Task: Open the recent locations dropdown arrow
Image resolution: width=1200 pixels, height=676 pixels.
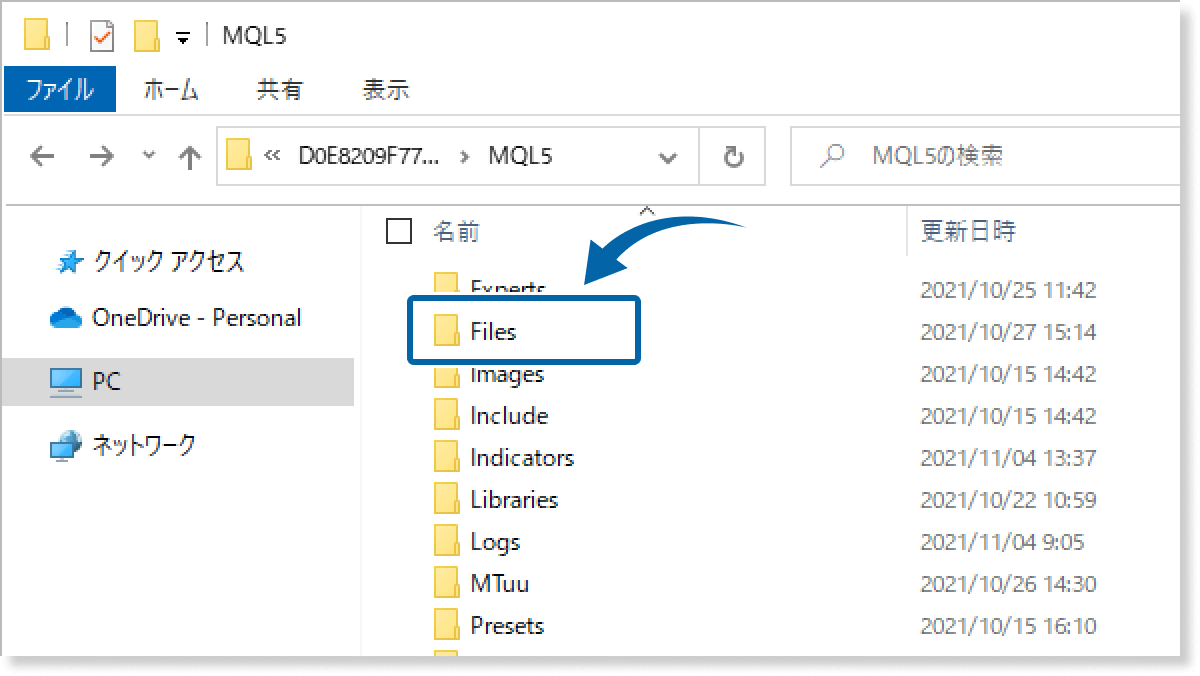Action: tap(149, 155)
